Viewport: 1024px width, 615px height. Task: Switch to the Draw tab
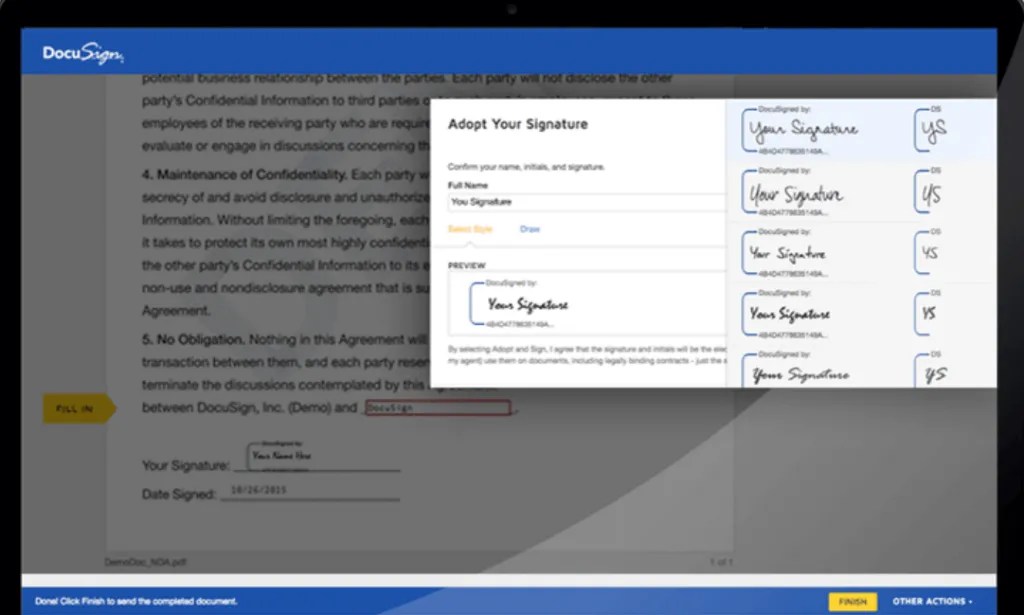[x=530, y=229]
